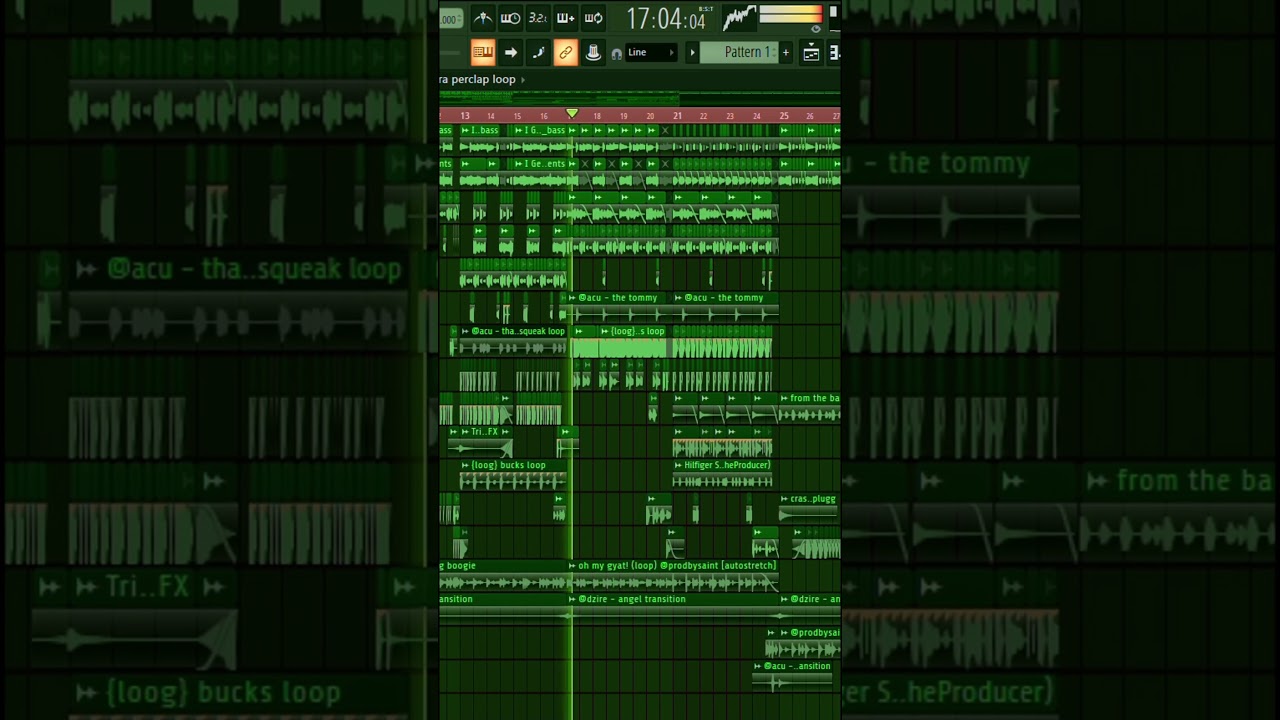Image resolution: width=1280 pixels, height=720 pixels.
Task: Click bar 13 on the timeline ruler
Action: click(465, 116)
